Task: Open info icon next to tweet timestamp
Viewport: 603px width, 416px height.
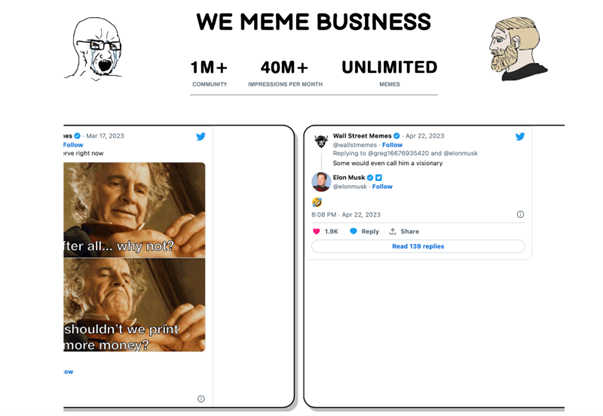Action: pyautogui.click(x=520, y=214)
